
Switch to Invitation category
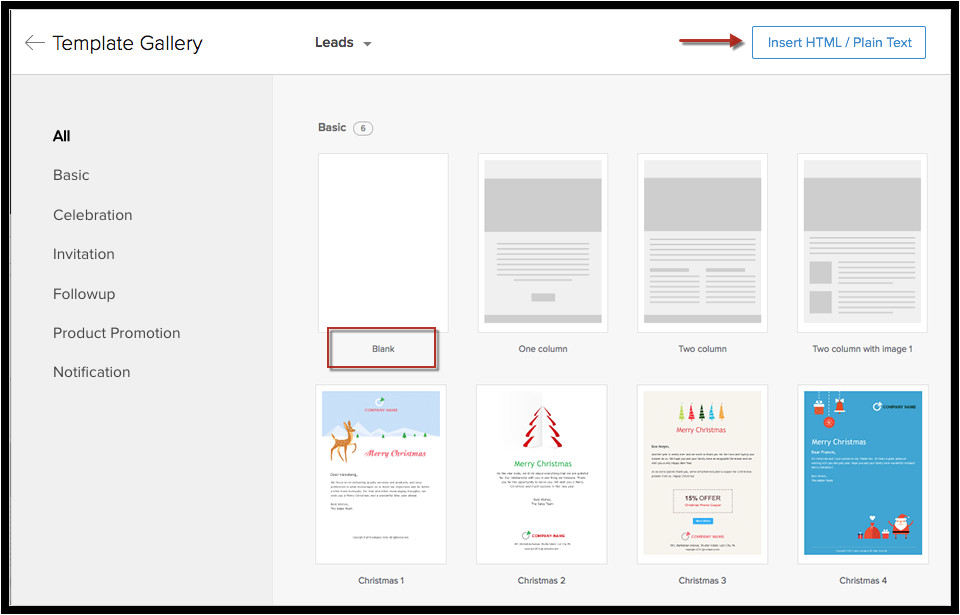[83, 254]
